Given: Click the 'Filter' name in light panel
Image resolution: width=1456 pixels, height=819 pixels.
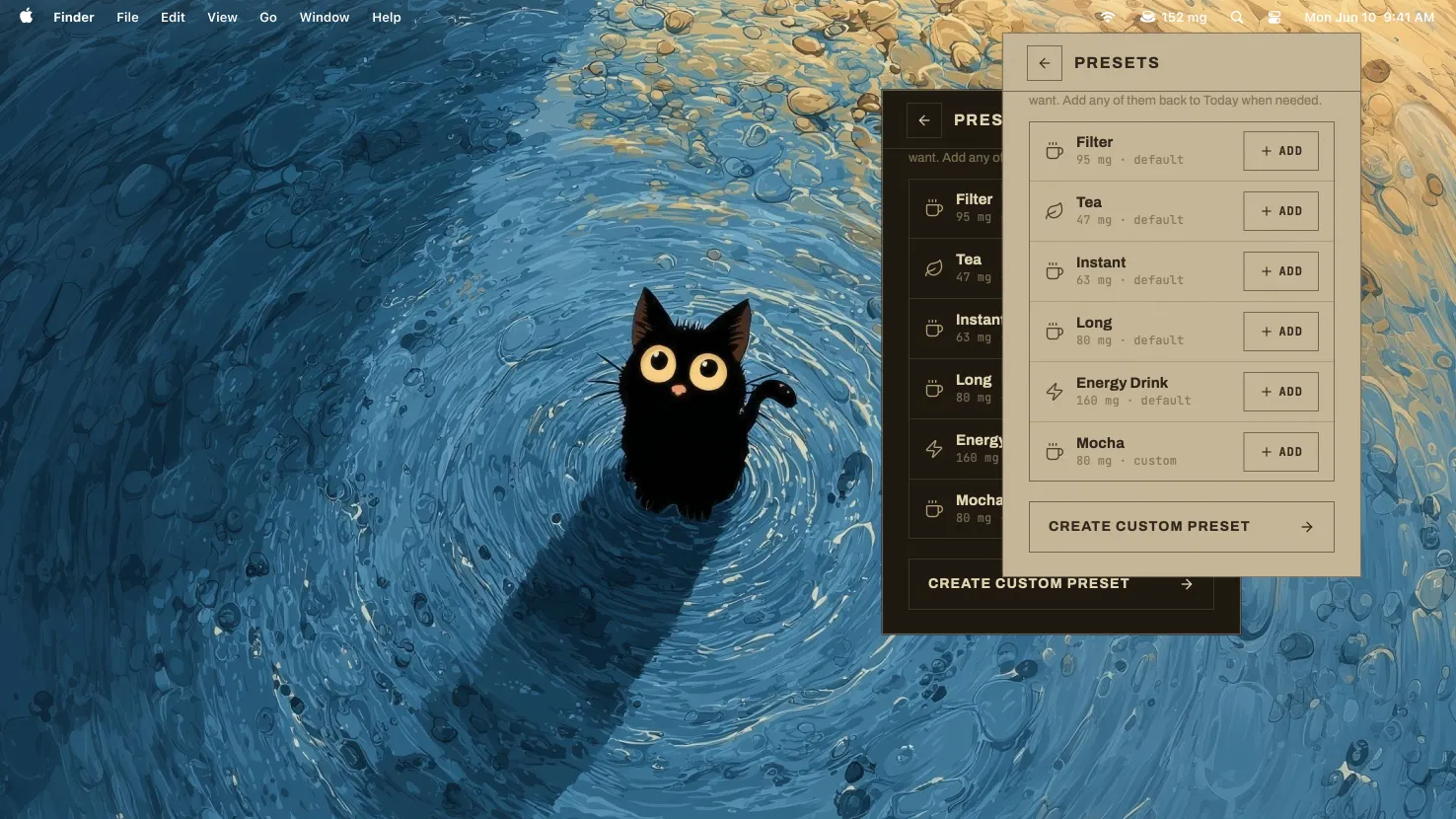Looking at the screenshot, I should point(1094,142).
